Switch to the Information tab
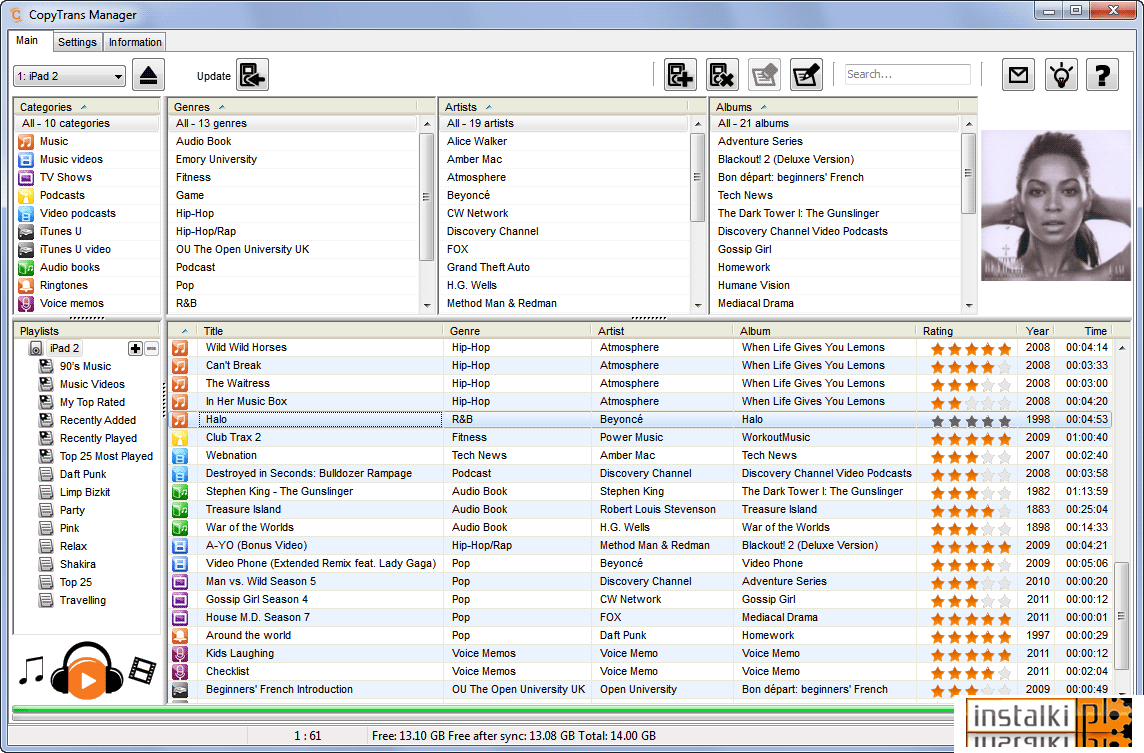This screenshot has width=1144, height=753. [135, 42]
